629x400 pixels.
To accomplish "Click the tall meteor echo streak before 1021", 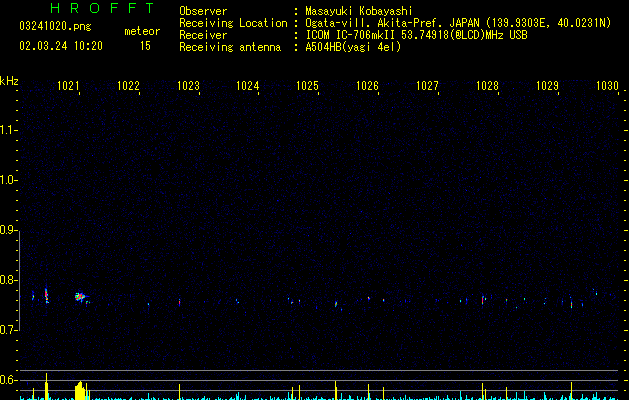I will (47, 296).
